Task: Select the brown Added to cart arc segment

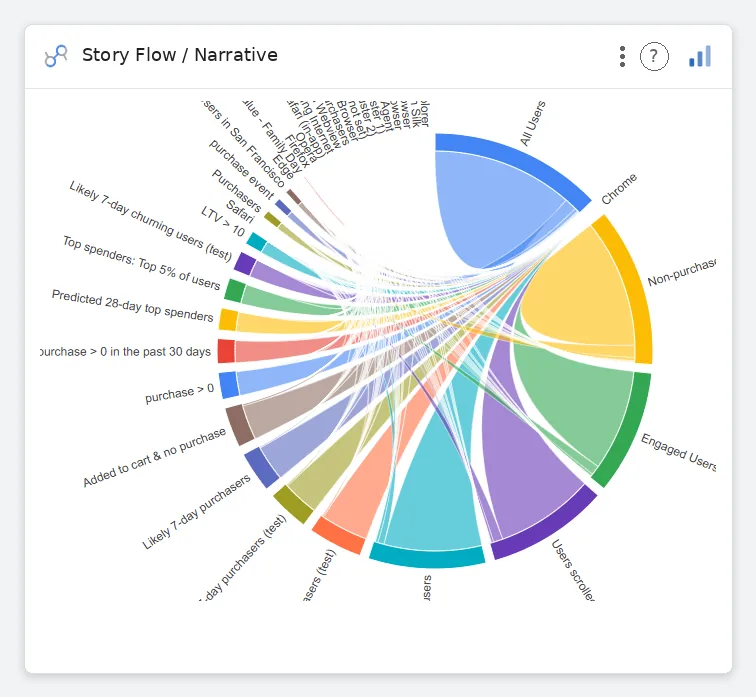Action: [240, 425]
